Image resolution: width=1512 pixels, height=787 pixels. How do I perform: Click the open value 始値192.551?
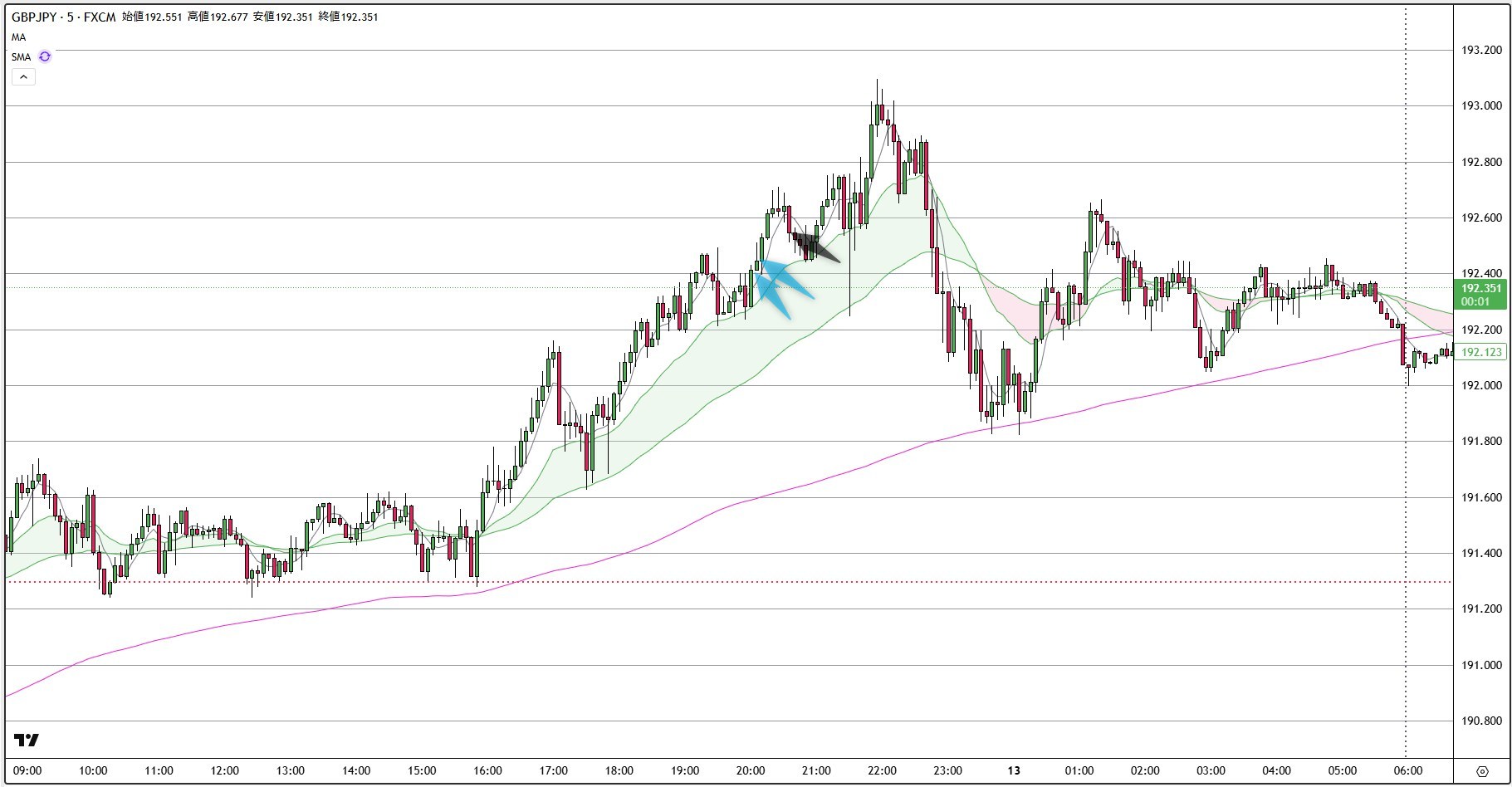click(x=152, y=17)
